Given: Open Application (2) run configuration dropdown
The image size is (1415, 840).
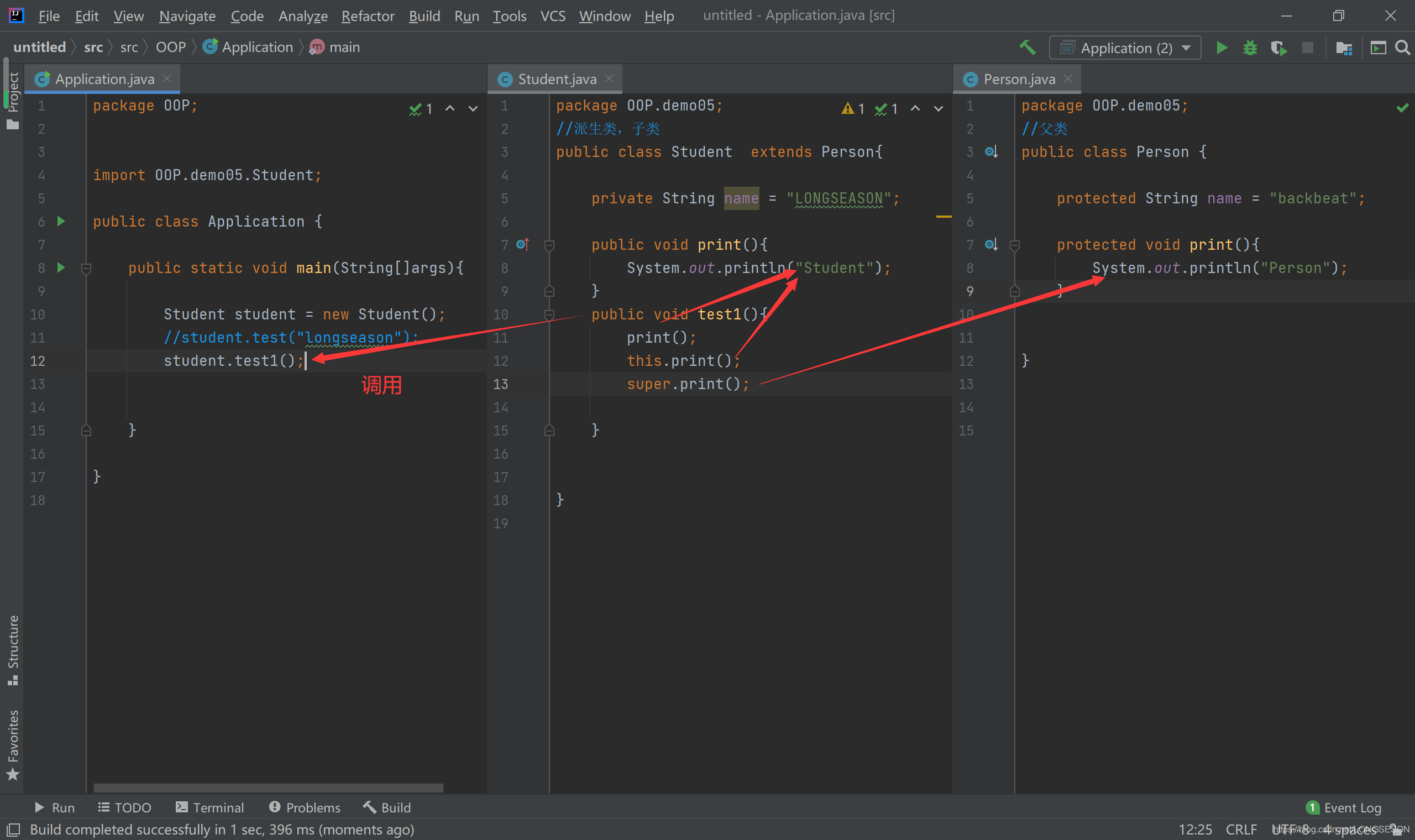Looking at the screenshot, I should pos(1125,48).
